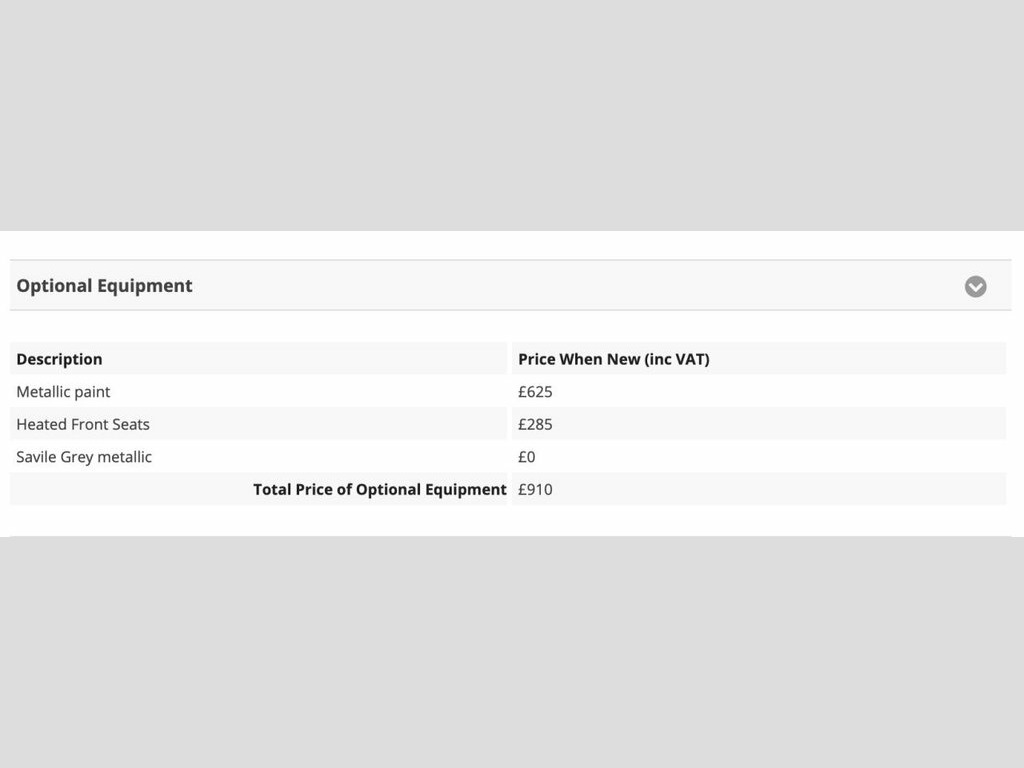Click the £910 total price
The image size is (1024, 768).
[535, 490]
